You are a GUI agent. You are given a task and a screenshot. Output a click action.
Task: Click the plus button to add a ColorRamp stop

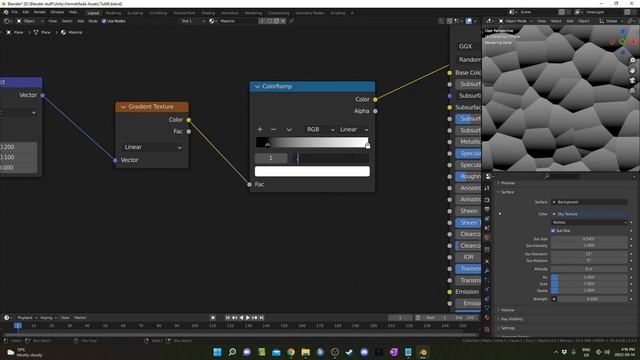(x=260, y=129)
